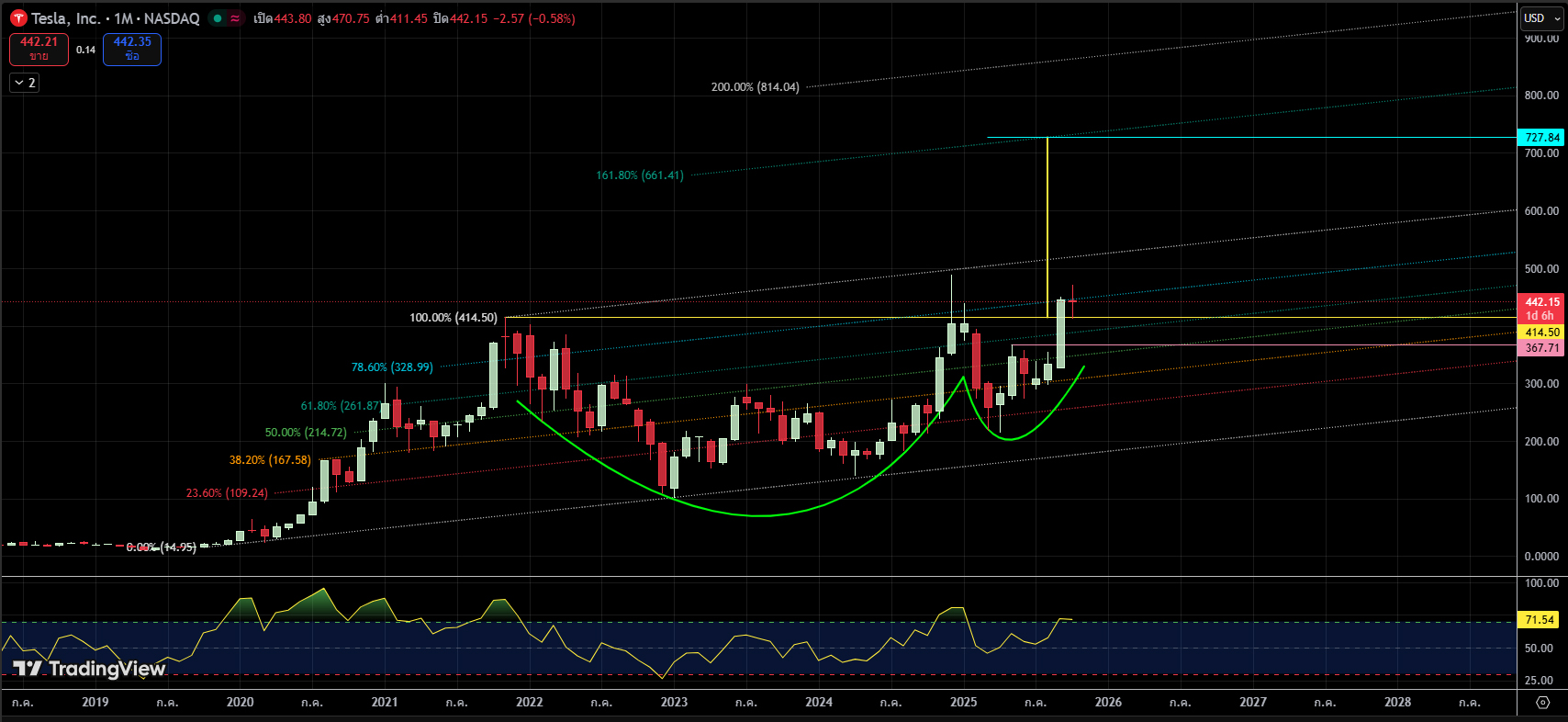The height and width of the screenshot is (722, 1568).
Task: Click the pink 367.71 price label
Action: pos(1540,348)
